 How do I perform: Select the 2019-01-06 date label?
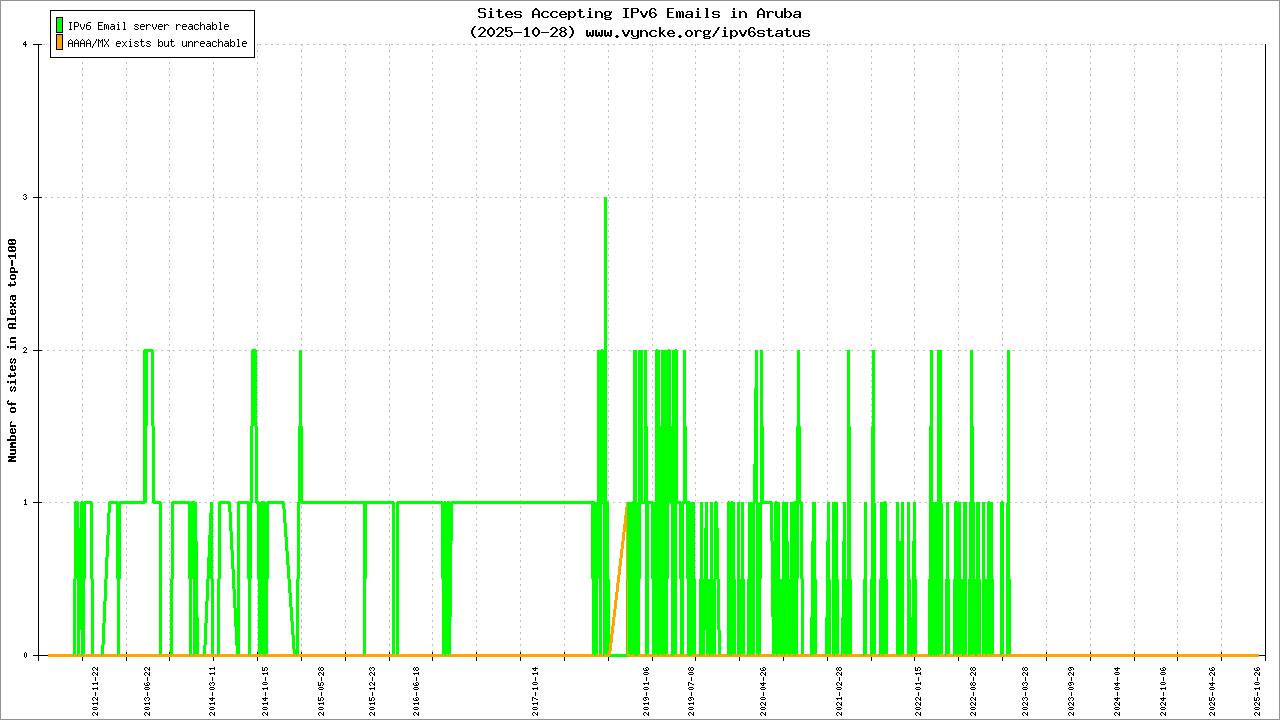[647, 688]
